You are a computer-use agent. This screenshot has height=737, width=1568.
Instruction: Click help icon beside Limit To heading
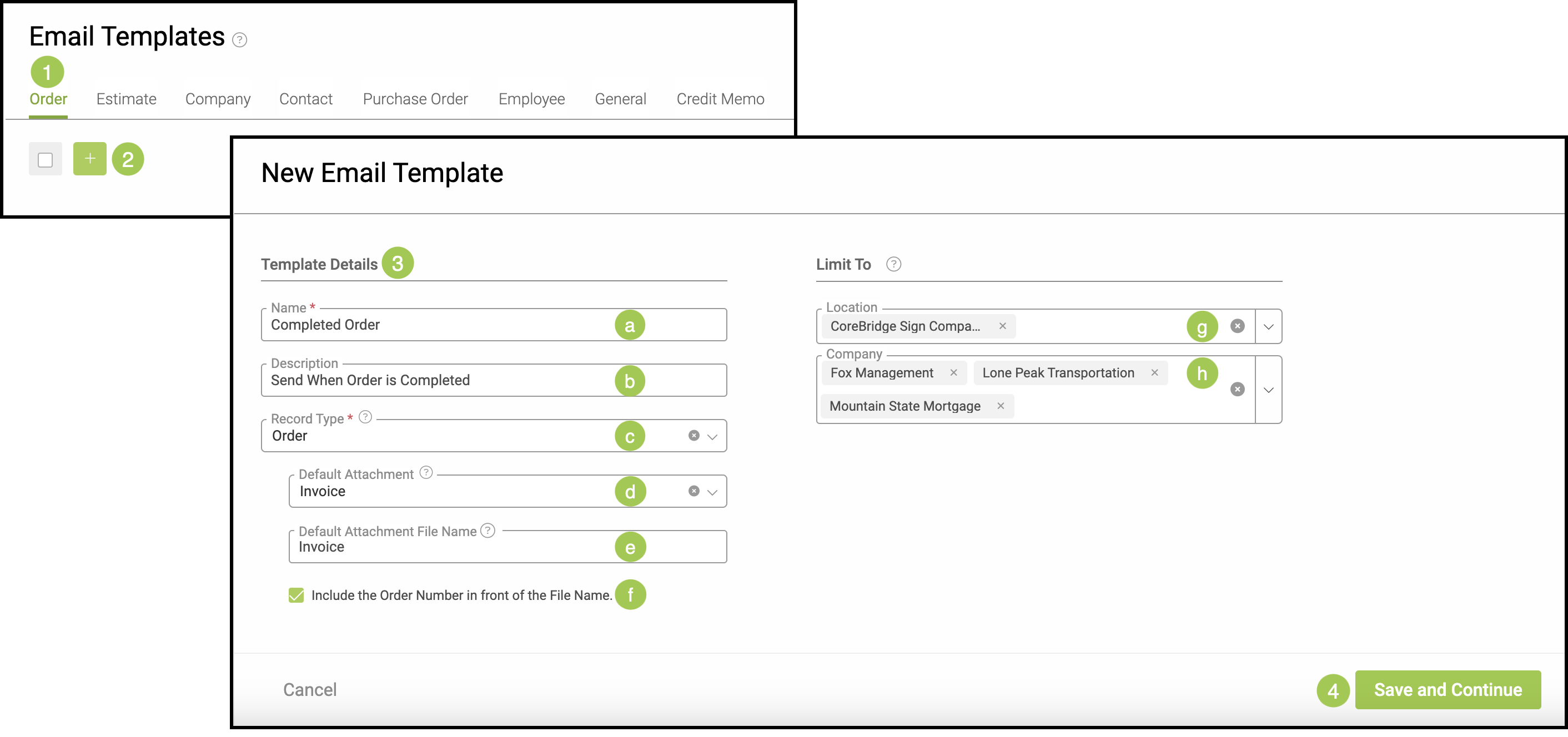click(893, 264)
